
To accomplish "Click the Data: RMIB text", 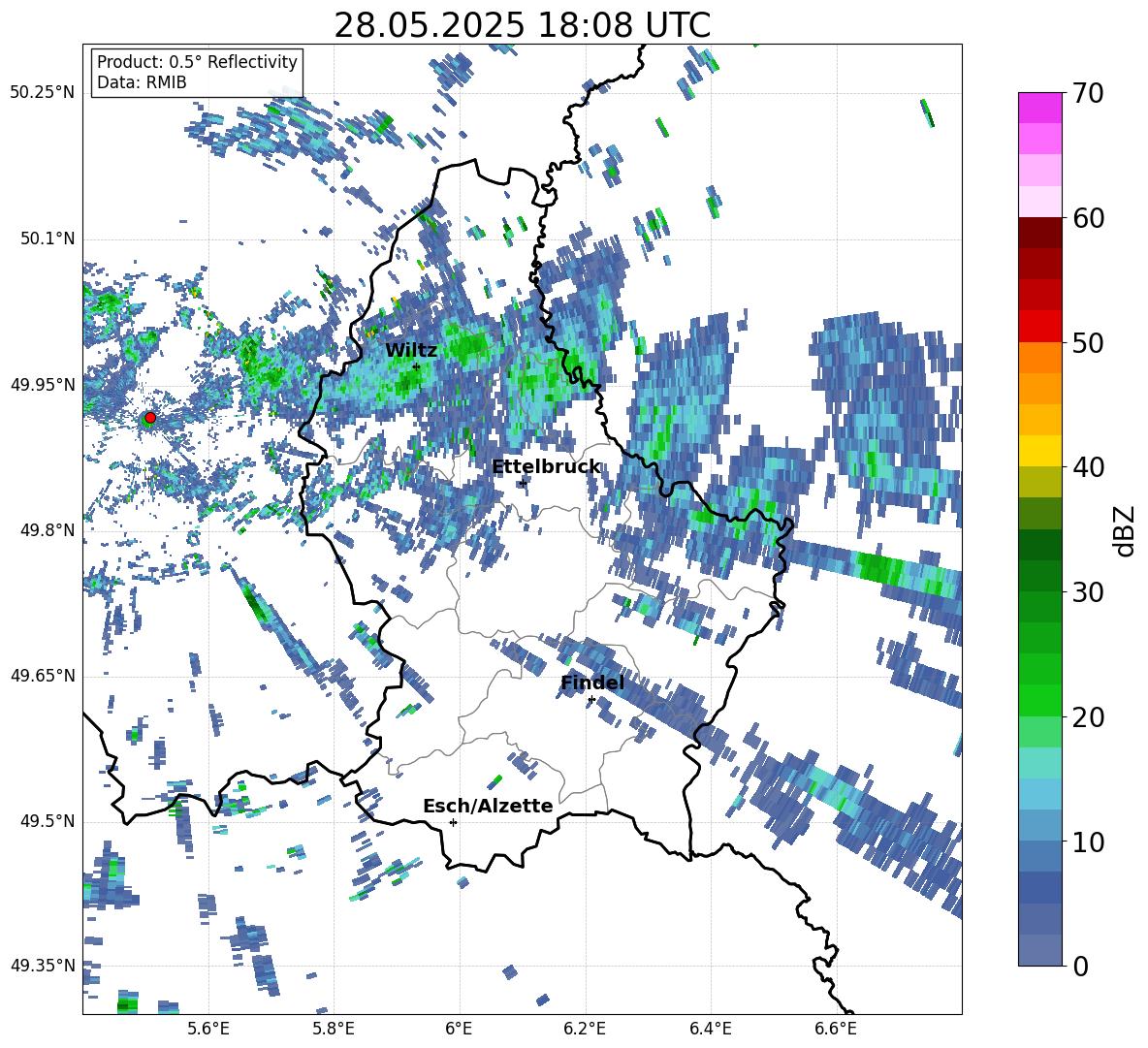I will click(x=142, y=82).
